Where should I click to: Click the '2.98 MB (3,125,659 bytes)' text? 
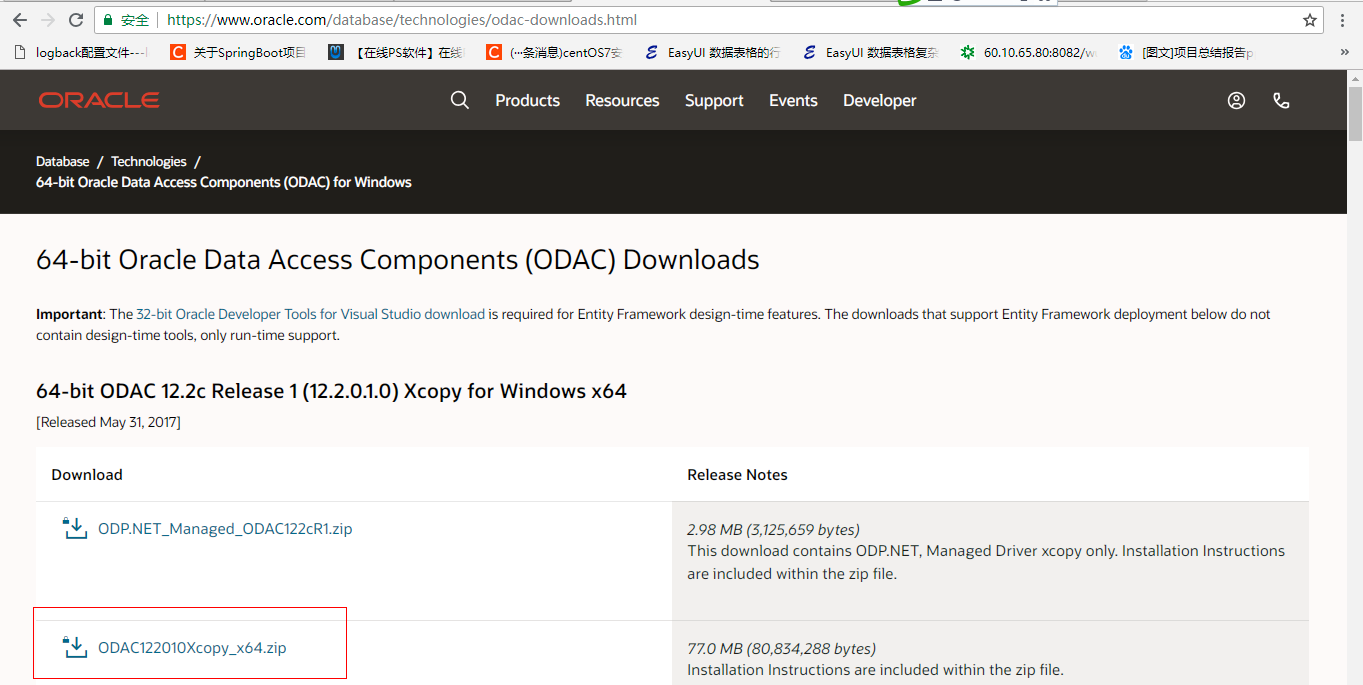point(773,529)
